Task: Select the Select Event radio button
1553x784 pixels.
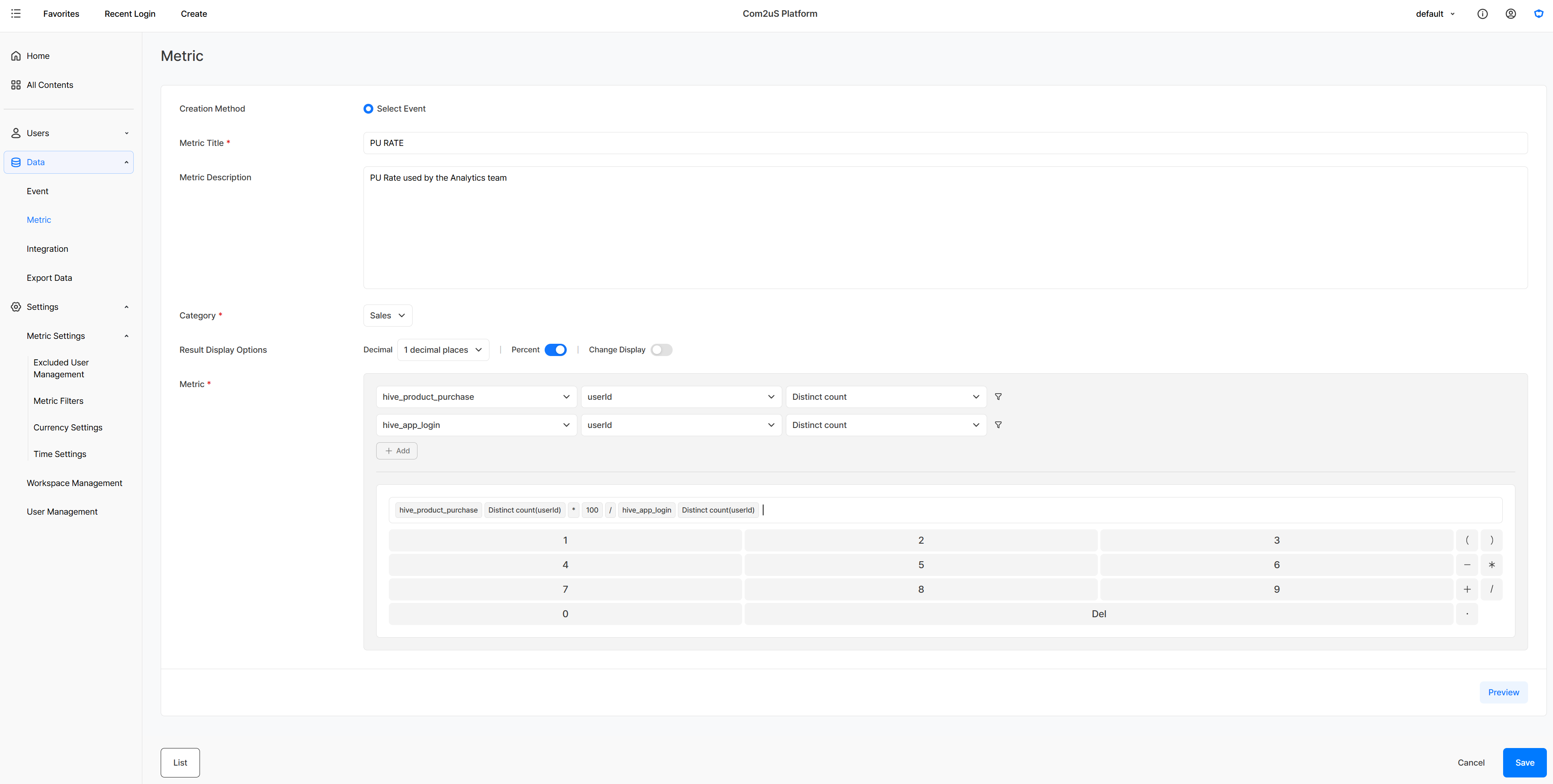Action: [368, 108]
